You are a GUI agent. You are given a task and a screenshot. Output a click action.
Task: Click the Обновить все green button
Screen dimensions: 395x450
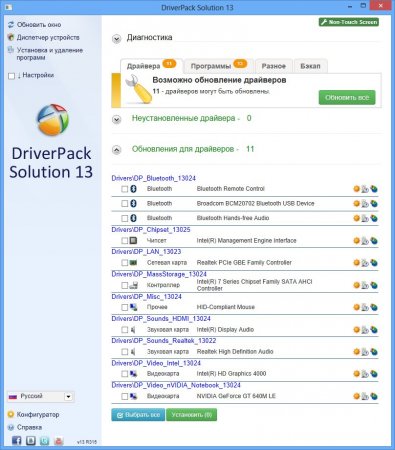347,97
